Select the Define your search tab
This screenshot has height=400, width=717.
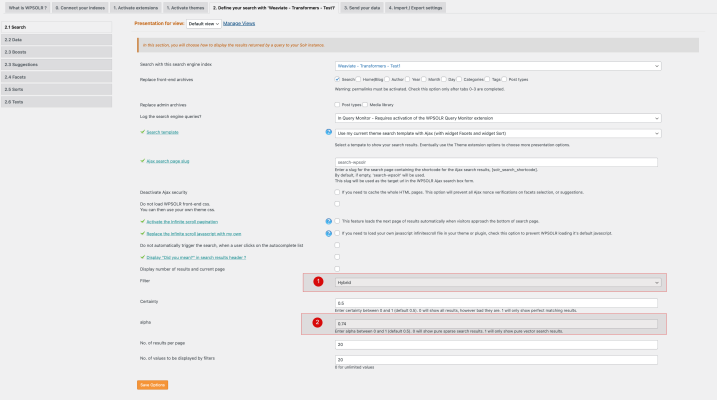pyautogui.click(x=274, y=8)
